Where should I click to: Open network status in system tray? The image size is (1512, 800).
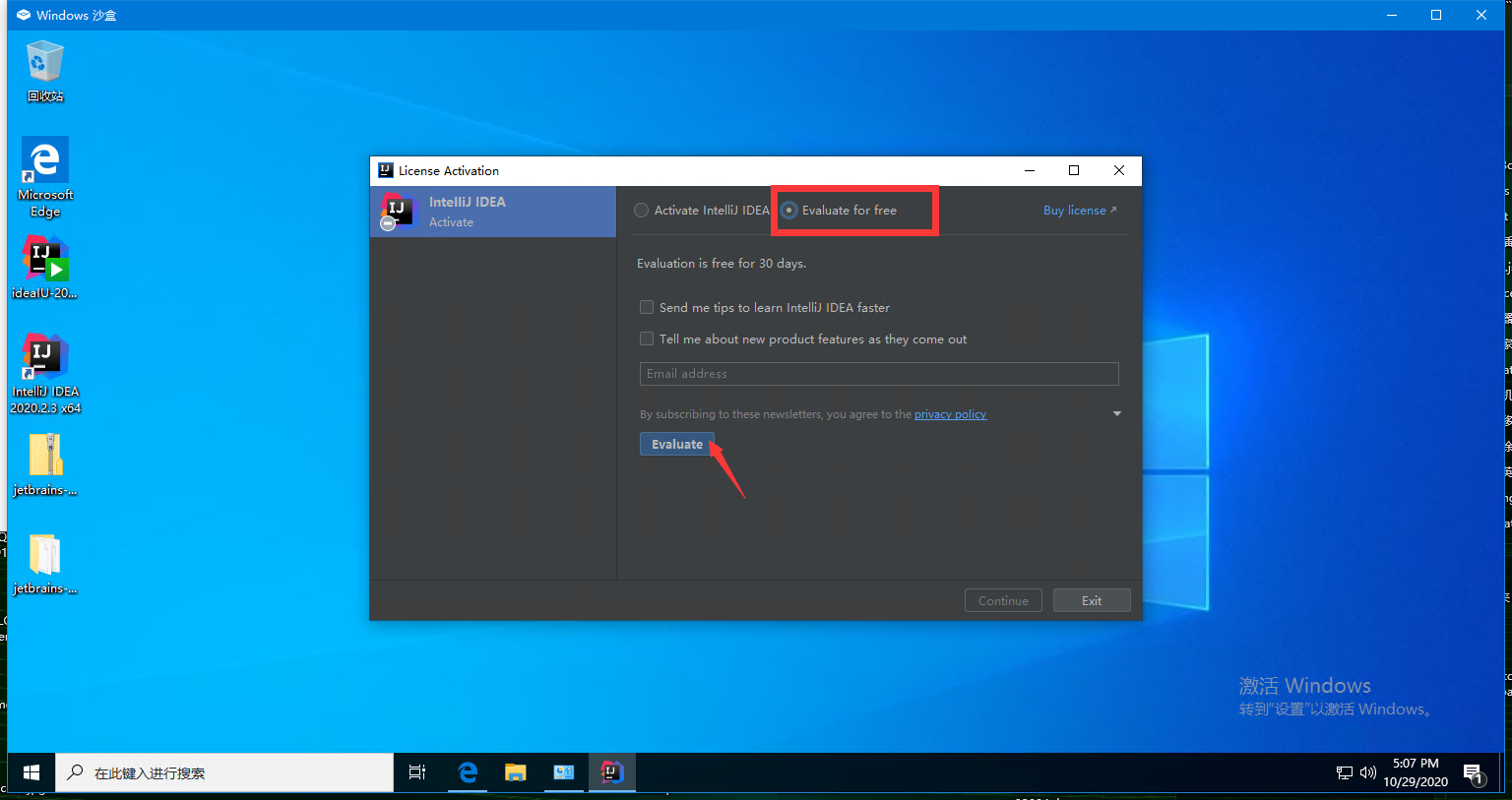point(1345,772)
